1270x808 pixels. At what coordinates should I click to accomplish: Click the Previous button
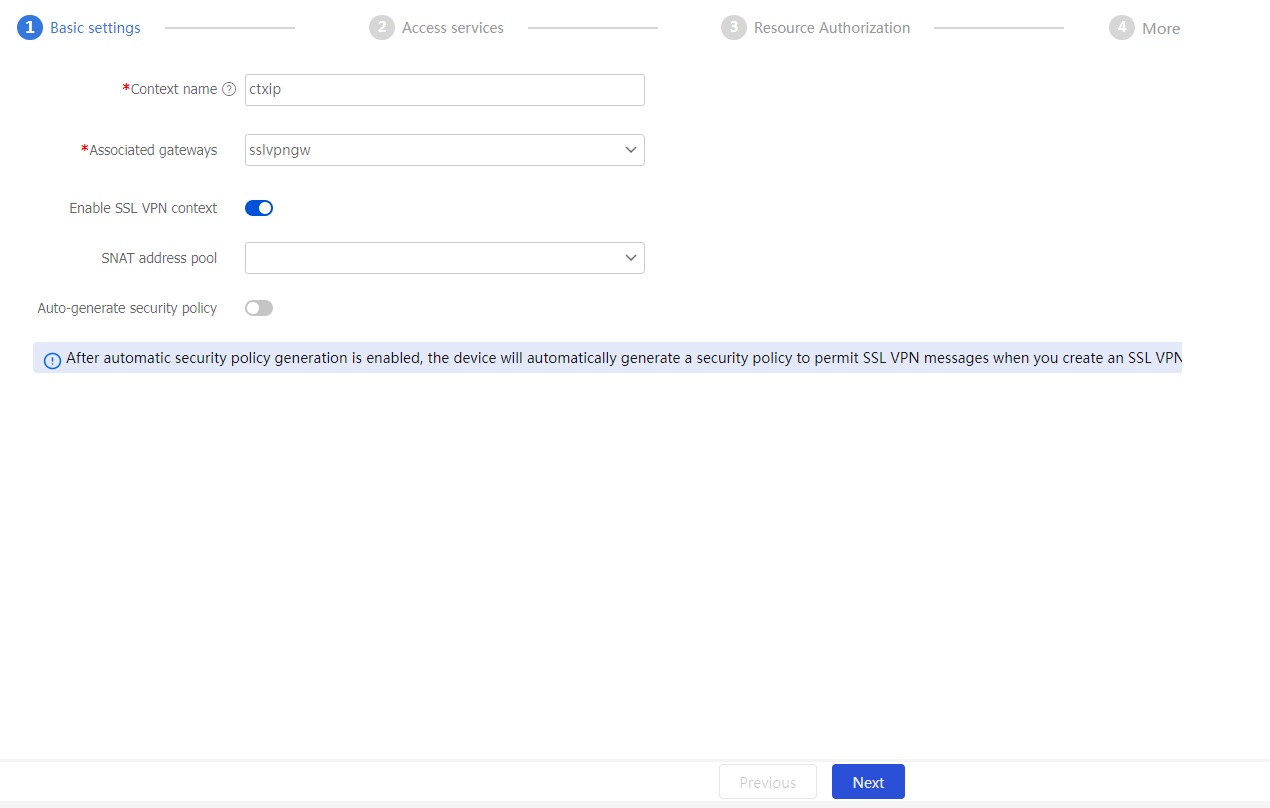[768, 782]
